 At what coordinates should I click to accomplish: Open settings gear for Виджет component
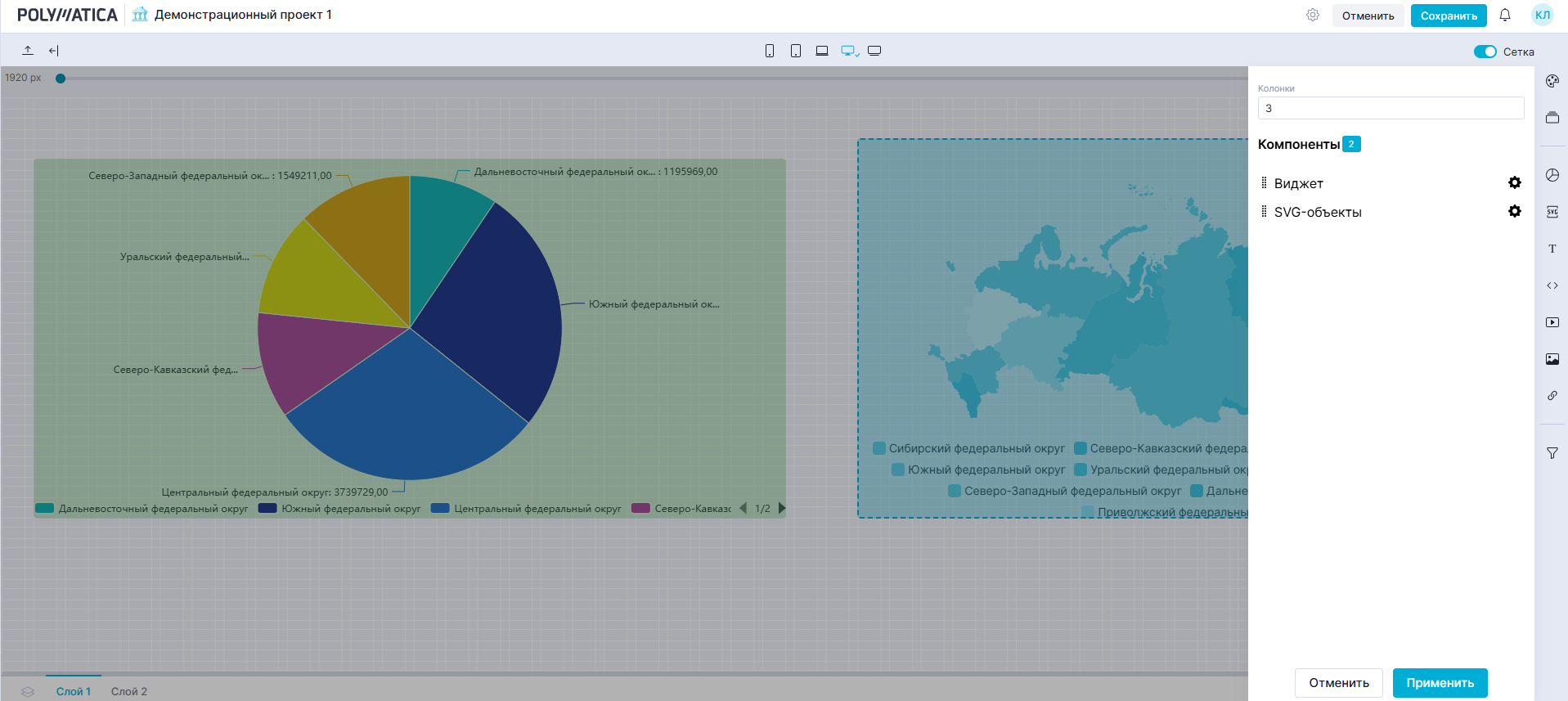pyautogui.click(x=1514, y=182)
